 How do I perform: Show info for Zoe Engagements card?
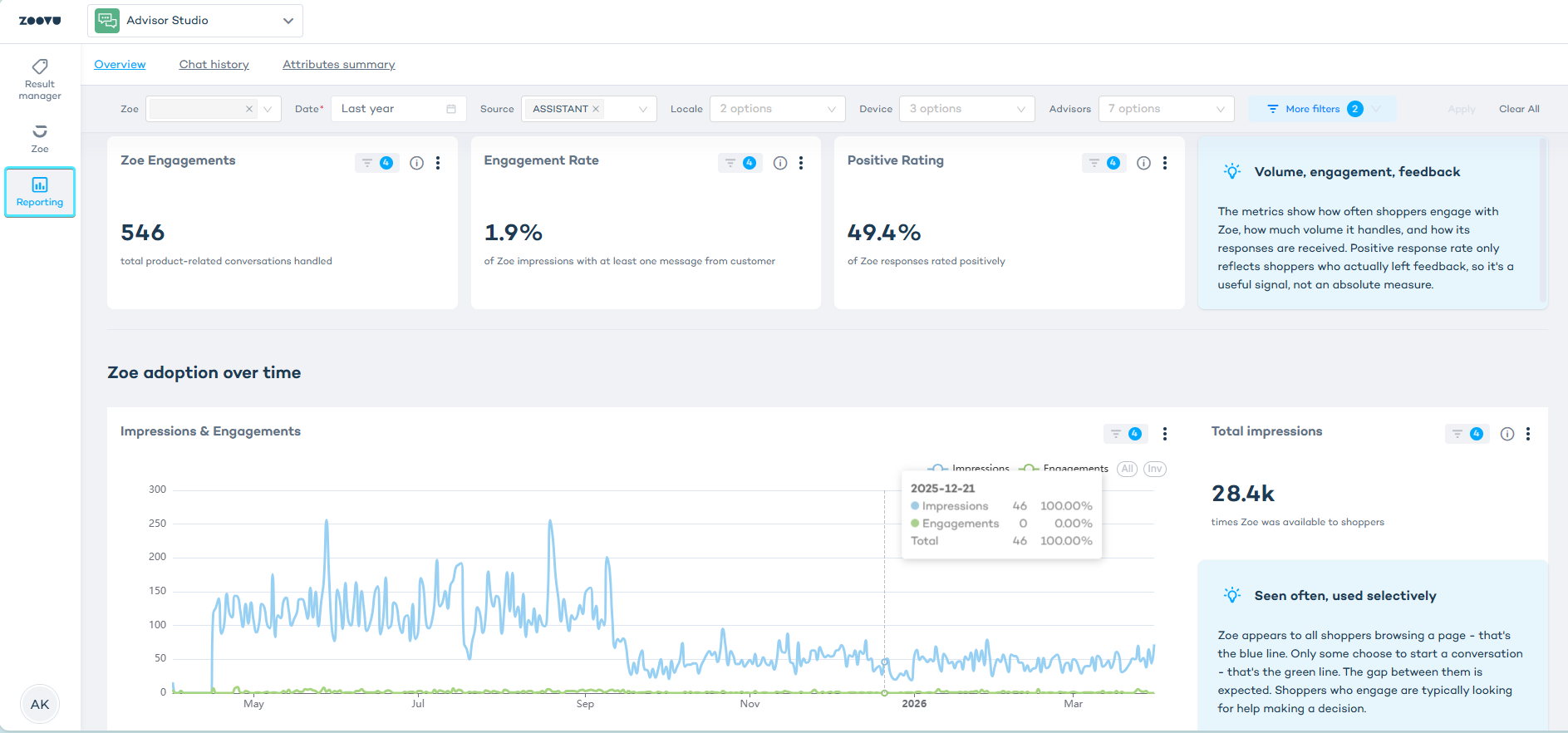(417, 163)
